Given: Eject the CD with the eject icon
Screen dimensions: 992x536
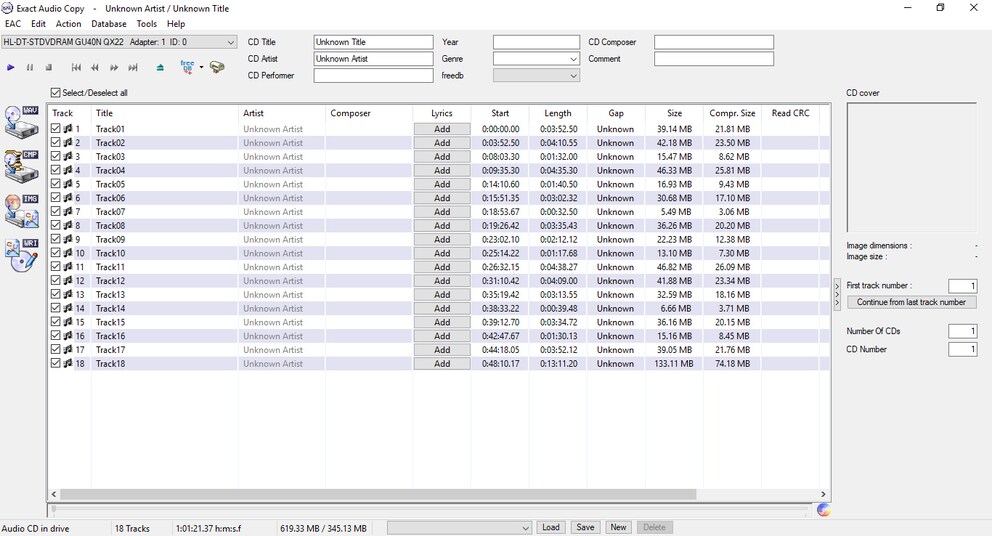Looking at the screenshot, I should (160, 67).
